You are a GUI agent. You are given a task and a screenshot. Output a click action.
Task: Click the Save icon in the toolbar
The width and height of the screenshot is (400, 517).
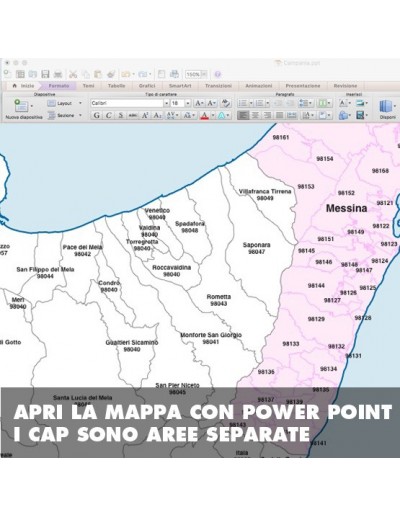pyautogui.click(x=45, y=74)
